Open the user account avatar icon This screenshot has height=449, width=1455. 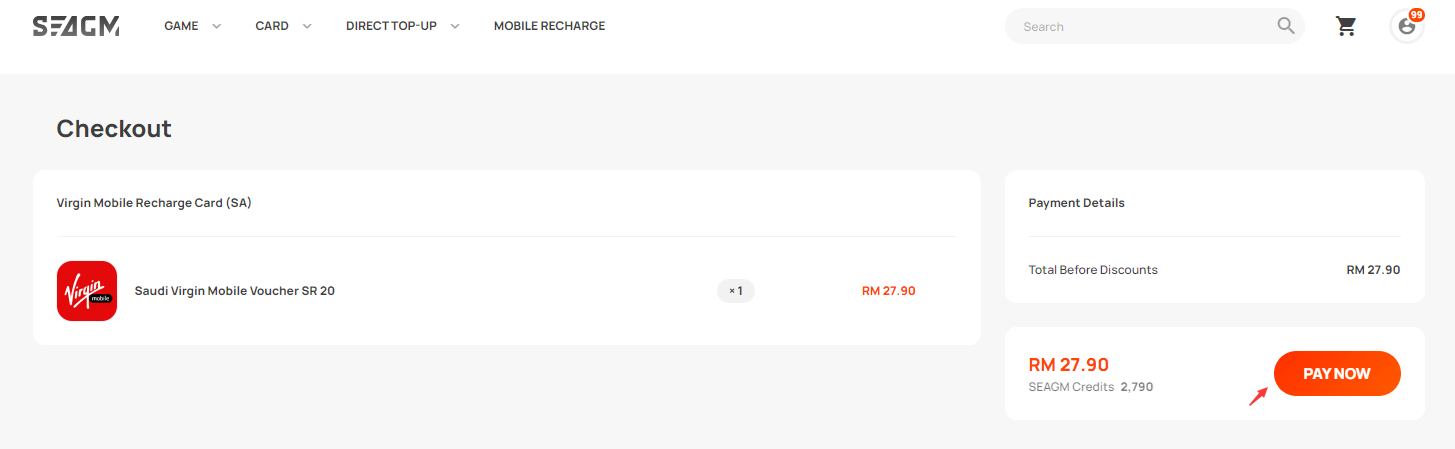click(x=1406, y=27)
